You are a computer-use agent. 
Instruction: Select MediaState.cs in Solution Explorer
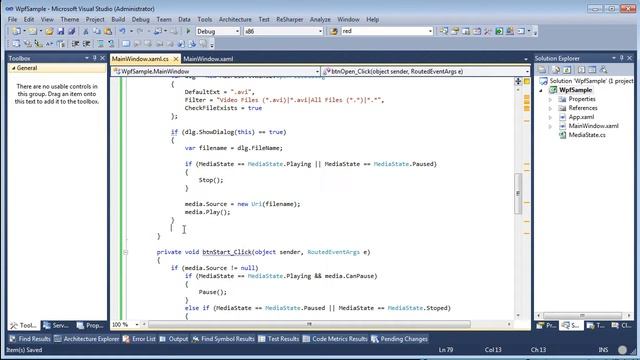[587, 135]
